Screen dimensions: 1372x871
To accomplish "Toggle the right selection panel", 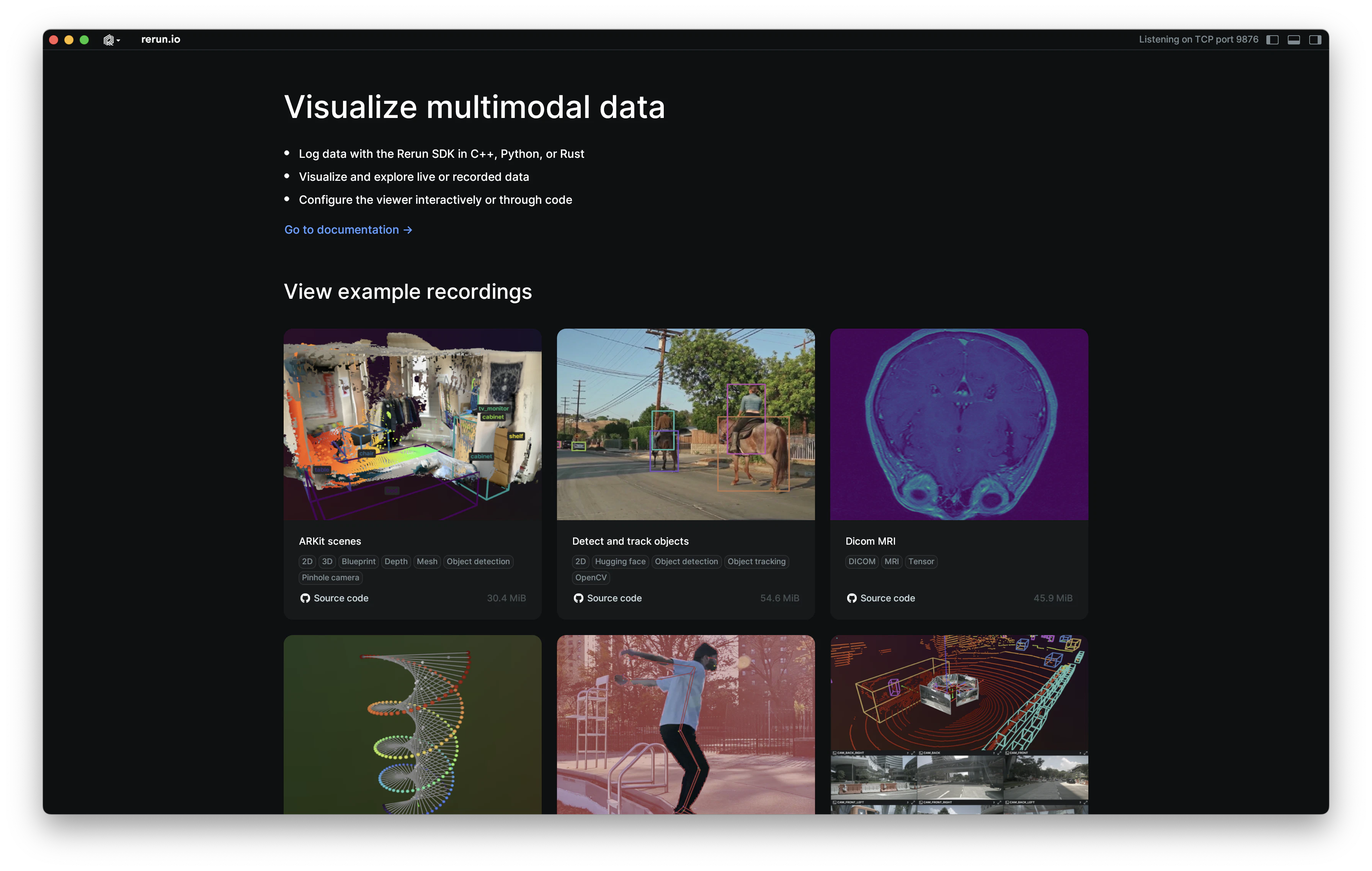I will tap(1315, 40).
